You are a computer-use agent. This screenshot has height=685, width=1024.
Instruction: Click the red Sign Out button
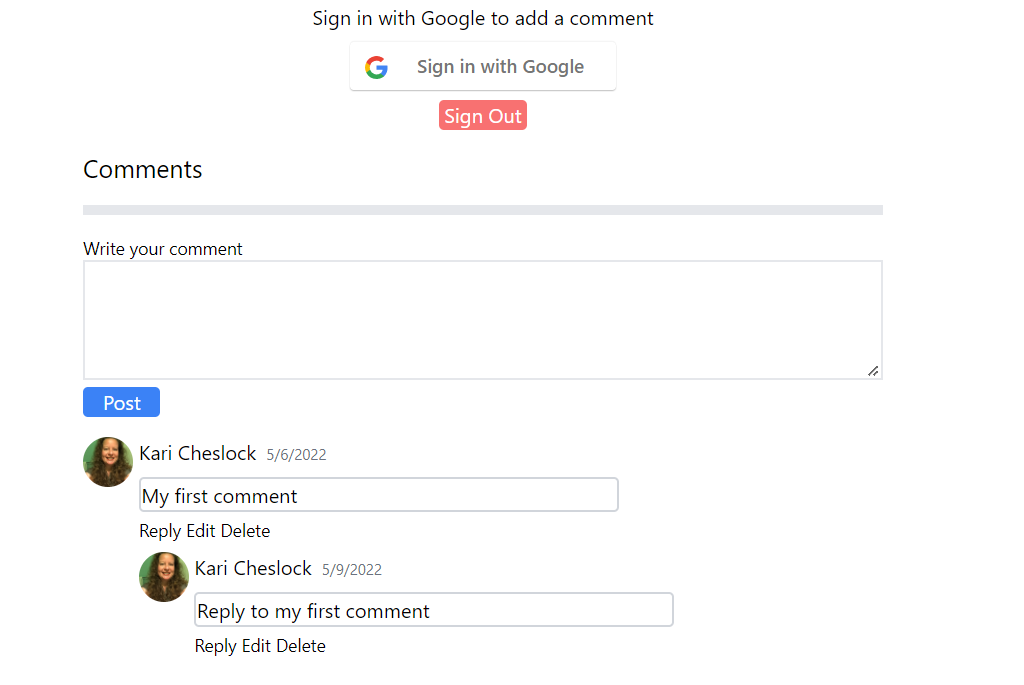pos(483,116)
